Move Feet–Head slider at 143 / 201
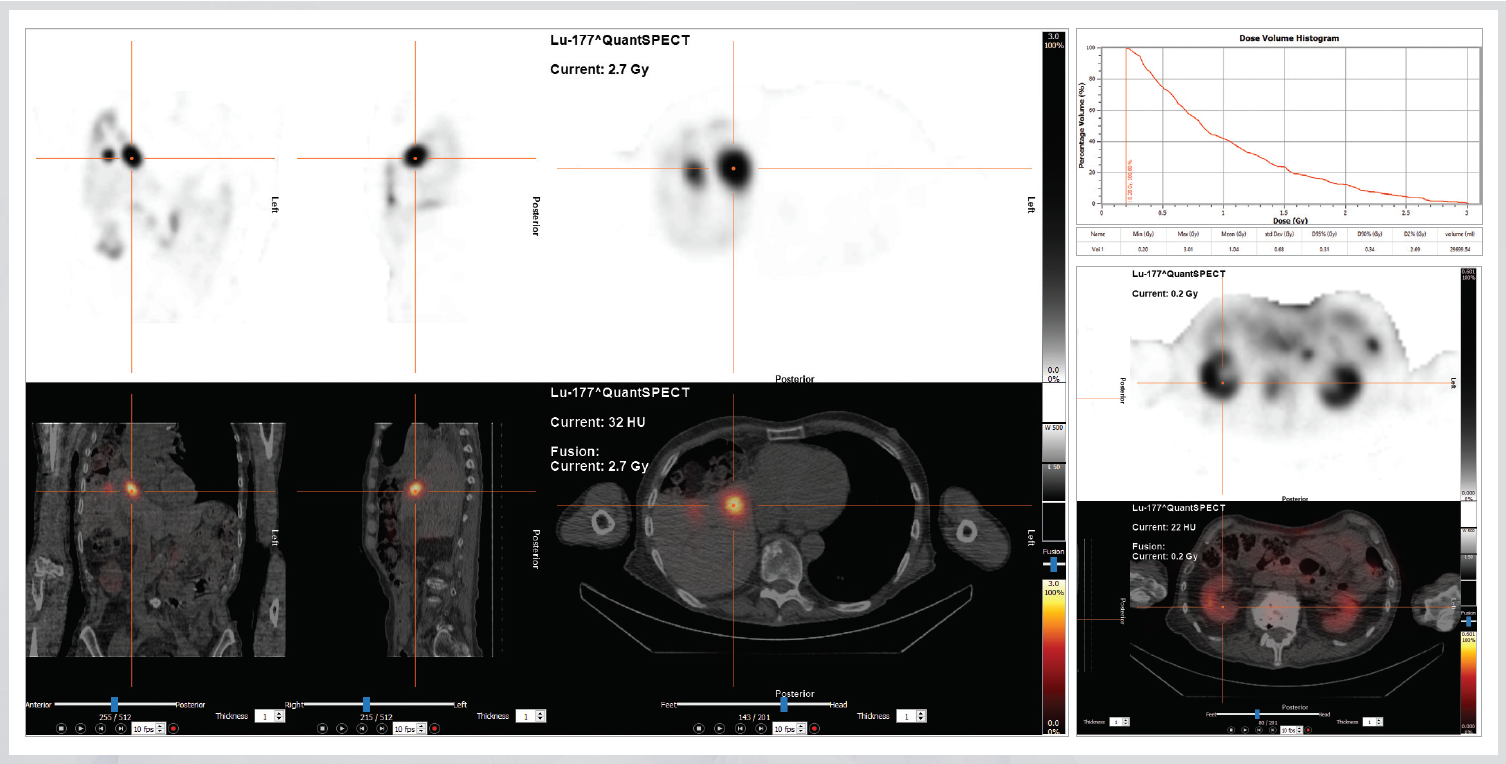Screen dimensions: 1506x764 click(784, 704)
